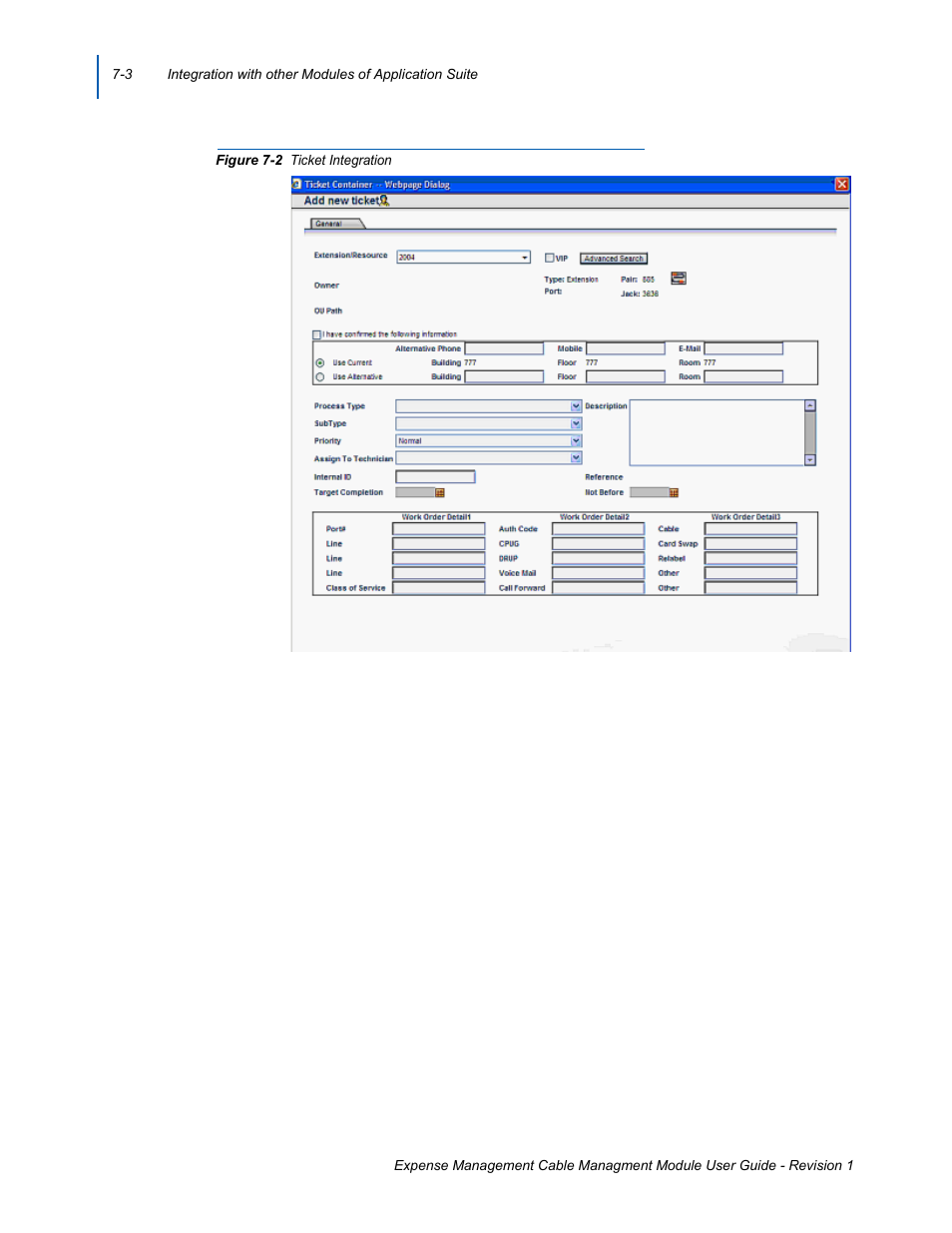The height and width of the screenshot is (1233, 952).
Task: Focus the Cable field
Action: pos(751,529)
